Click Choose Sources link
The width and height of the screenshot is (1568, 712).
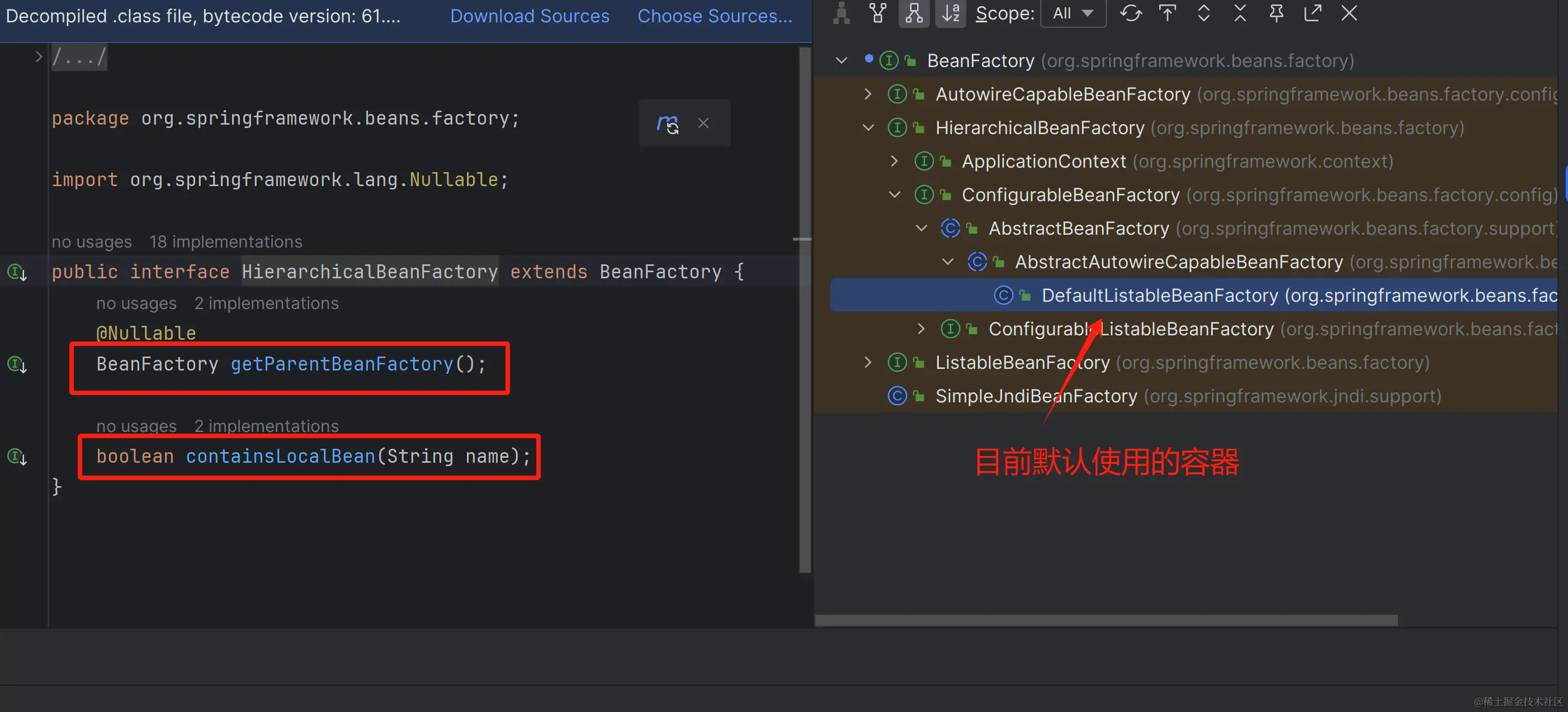[x=715, y=16]
